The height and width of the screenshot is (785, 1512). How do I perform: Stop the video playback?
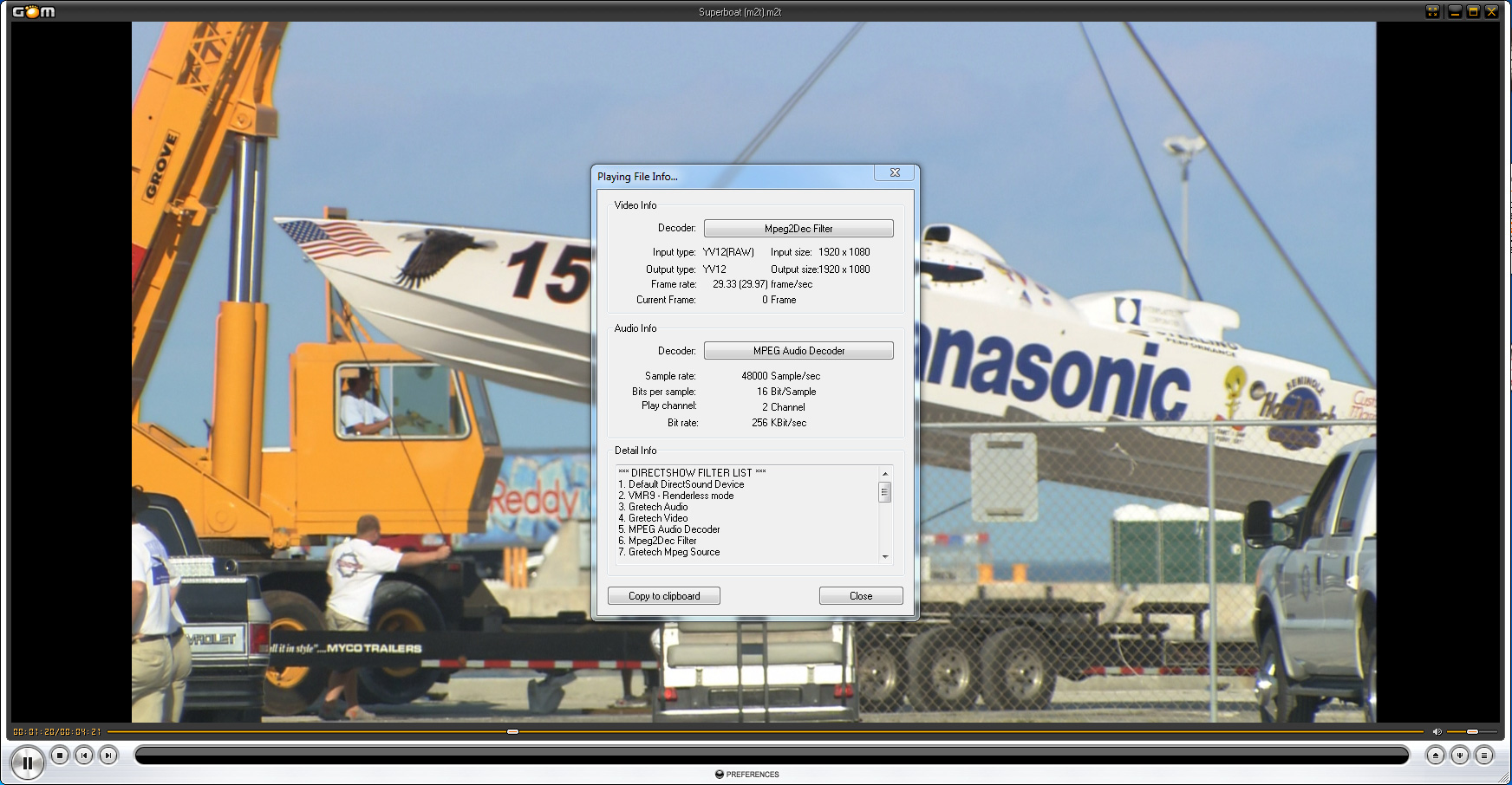60,756
